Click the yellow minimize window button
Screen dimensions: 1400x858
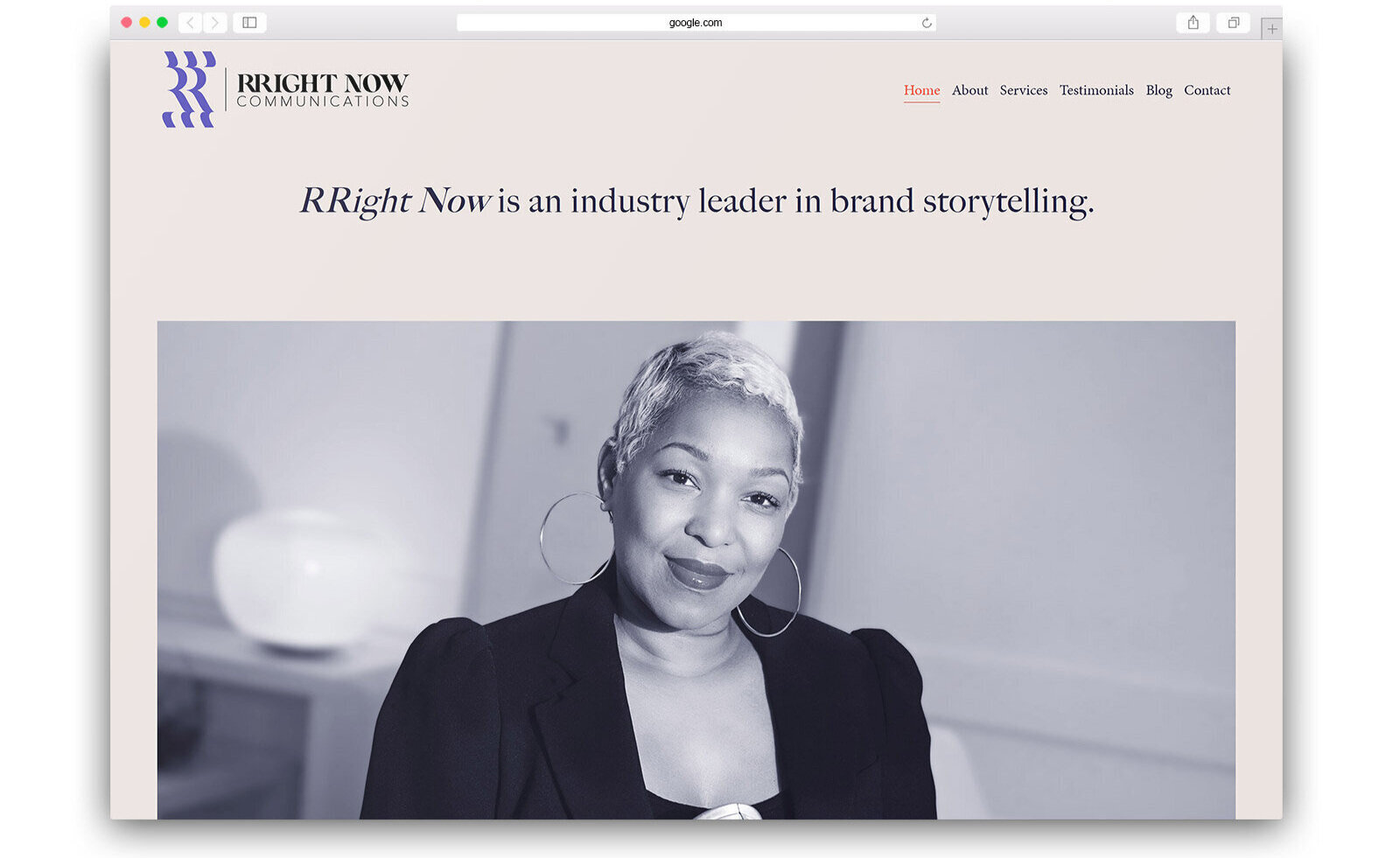pos(144,23)
